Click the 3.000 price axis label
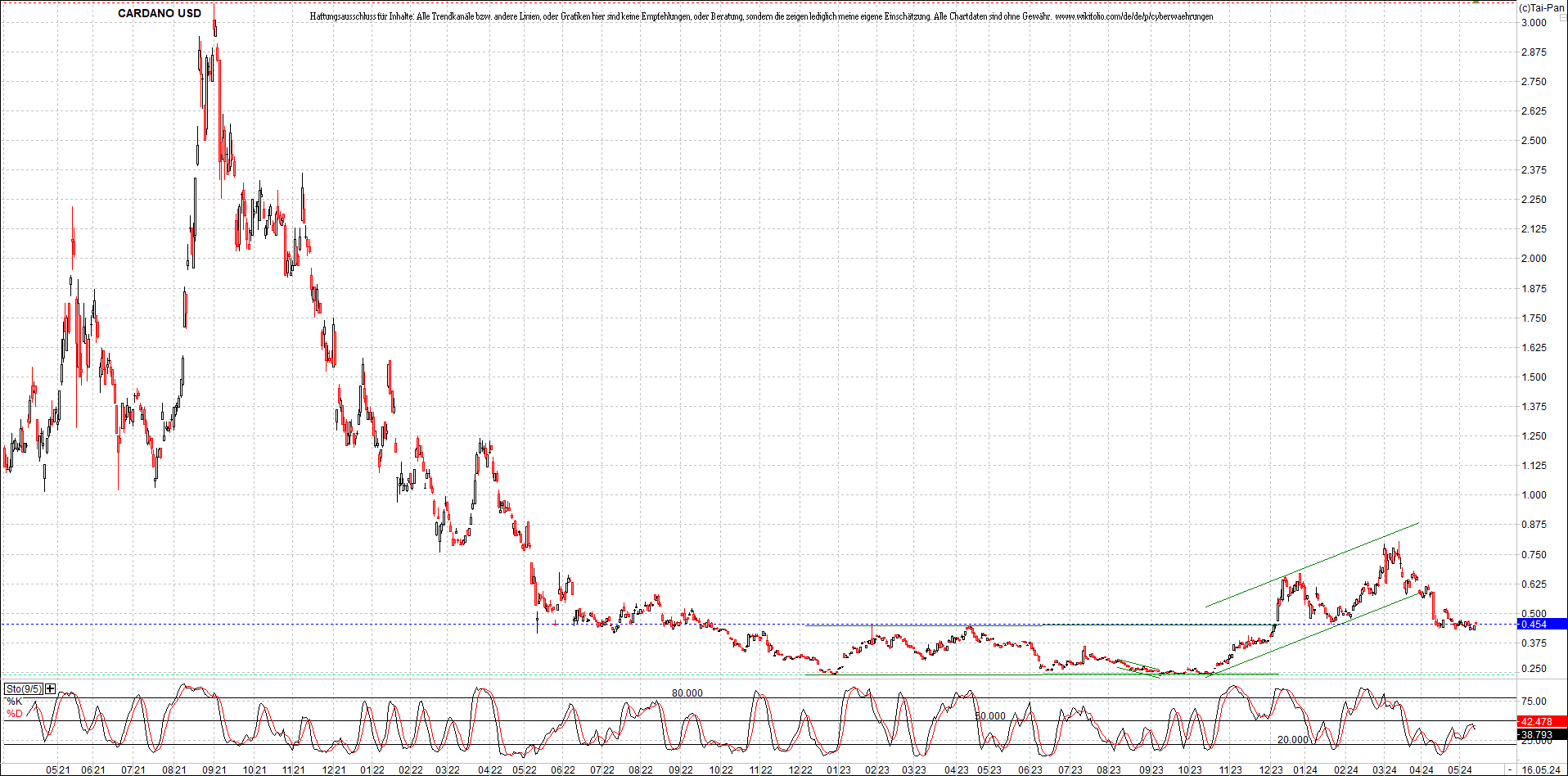 [1534, 23]
